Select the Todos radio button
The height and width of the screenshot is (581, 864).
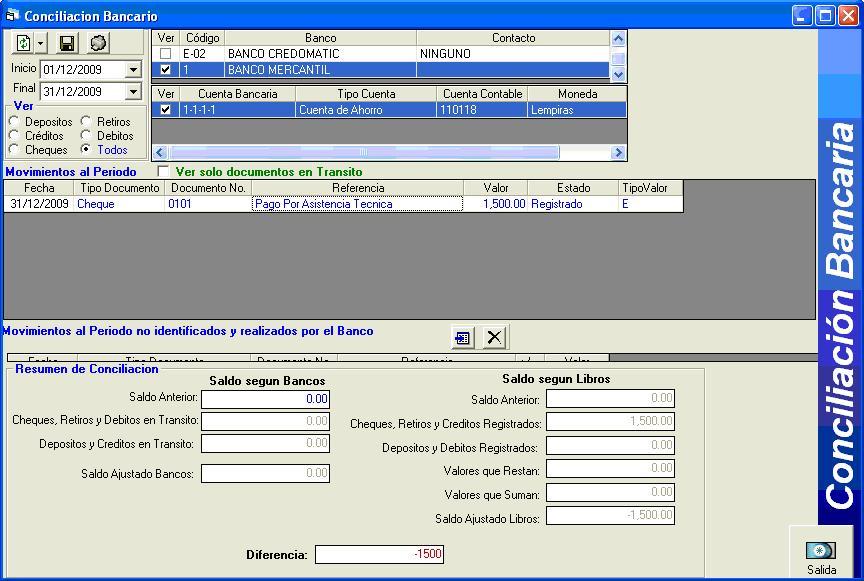pyautogui.click(x=85, y=149)
